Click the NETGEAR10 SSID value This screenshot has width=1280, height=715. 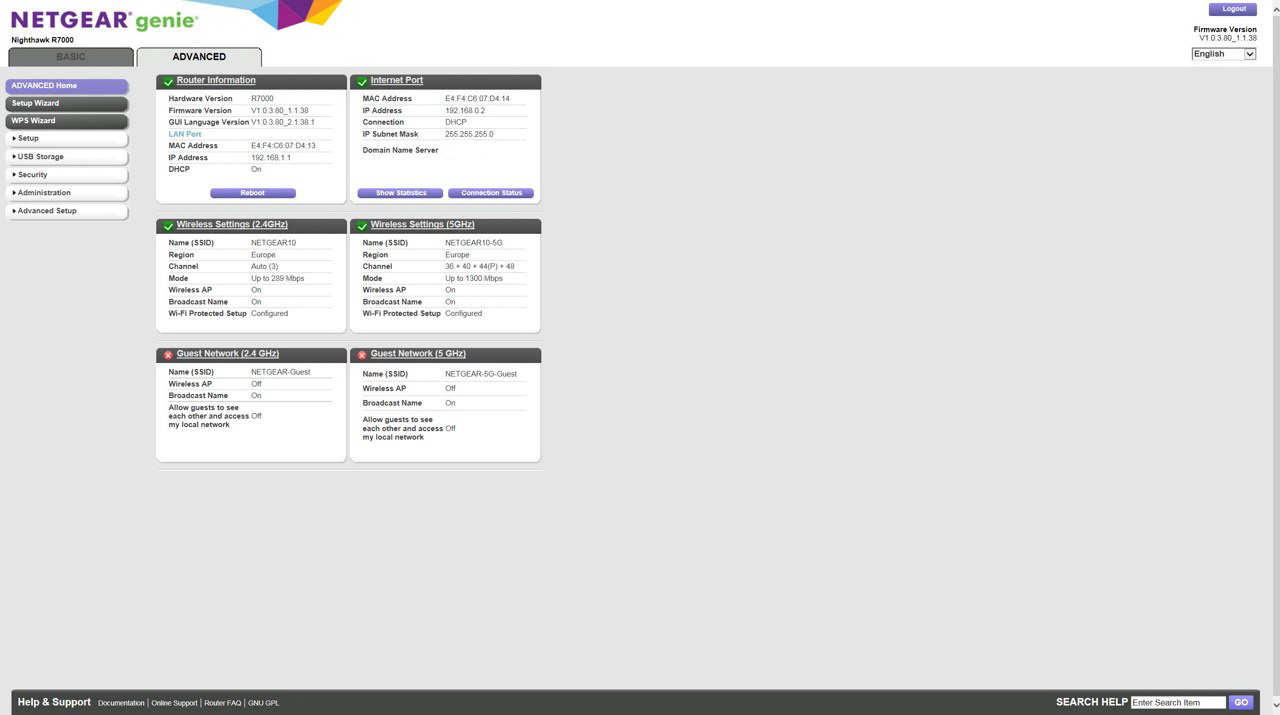274,243
